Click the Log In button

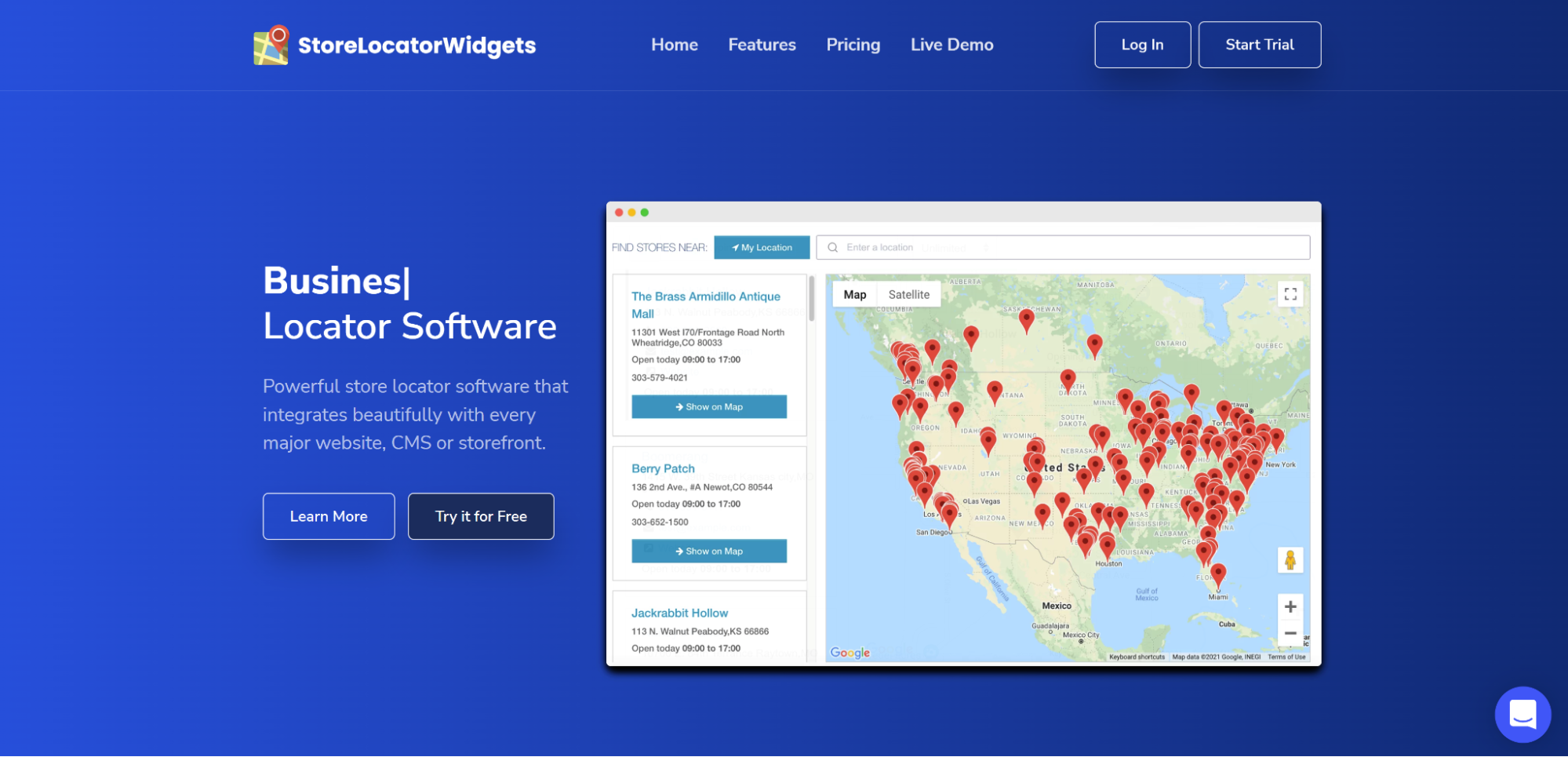pos(1142,45)
